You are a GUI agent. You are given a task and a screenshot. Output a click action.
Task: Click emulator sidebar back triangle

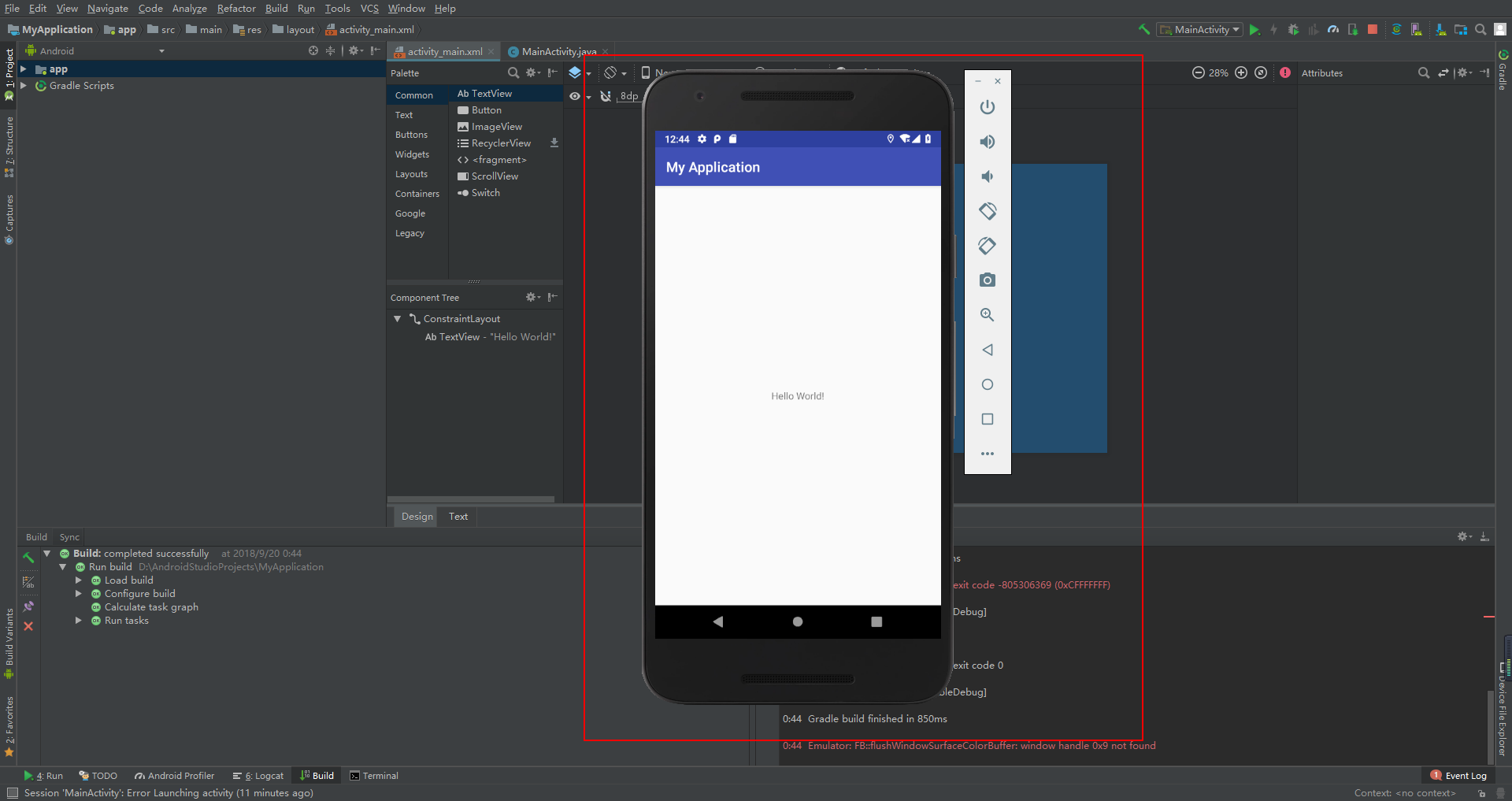tap(988, 350)
